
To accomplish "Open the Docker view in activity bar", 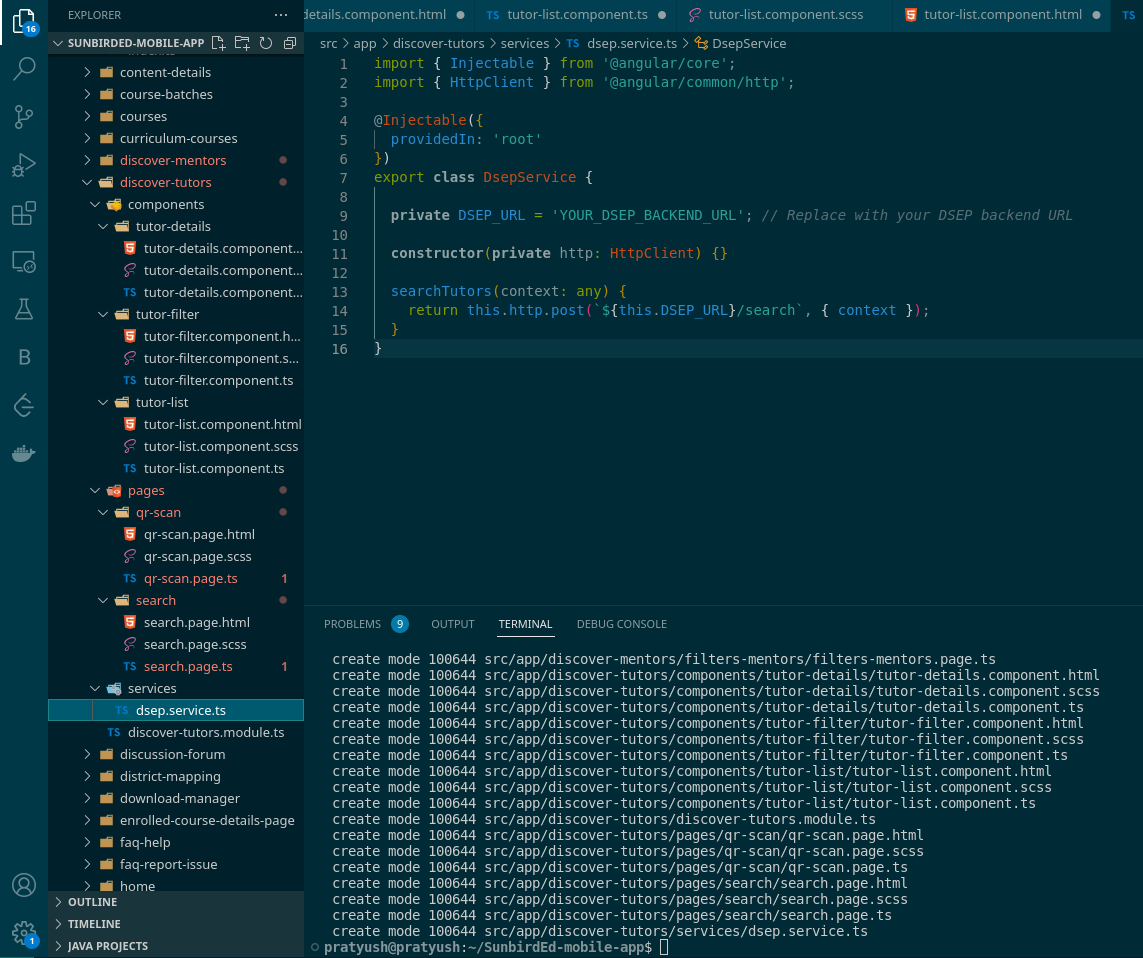I will [x=24, y=453].
